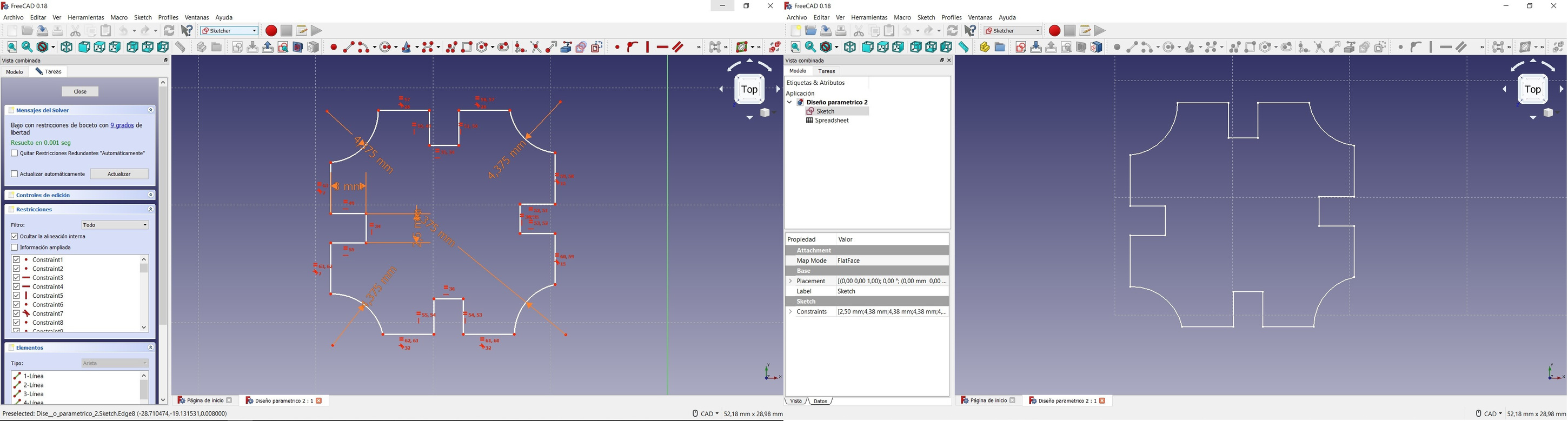Click measure distance ruler in right window
The width and height of the screenshot is (1568, 421).
(x=964, y=47)
